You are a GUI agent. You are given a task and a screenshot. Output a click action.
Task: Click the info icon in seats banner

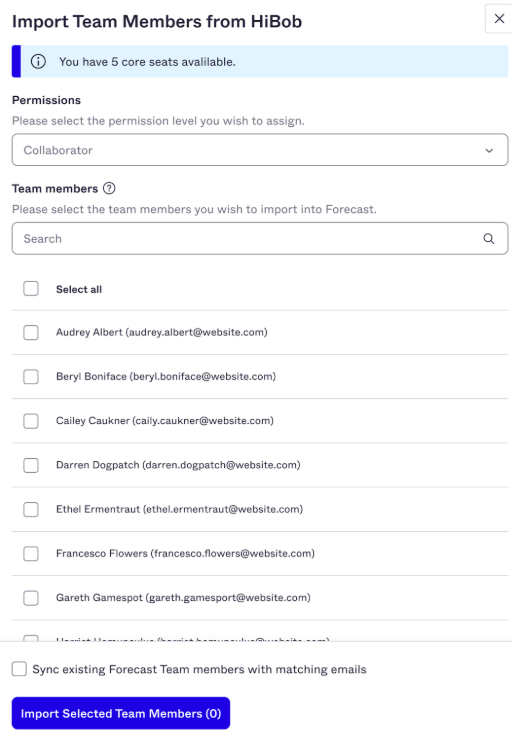(38, 61)
